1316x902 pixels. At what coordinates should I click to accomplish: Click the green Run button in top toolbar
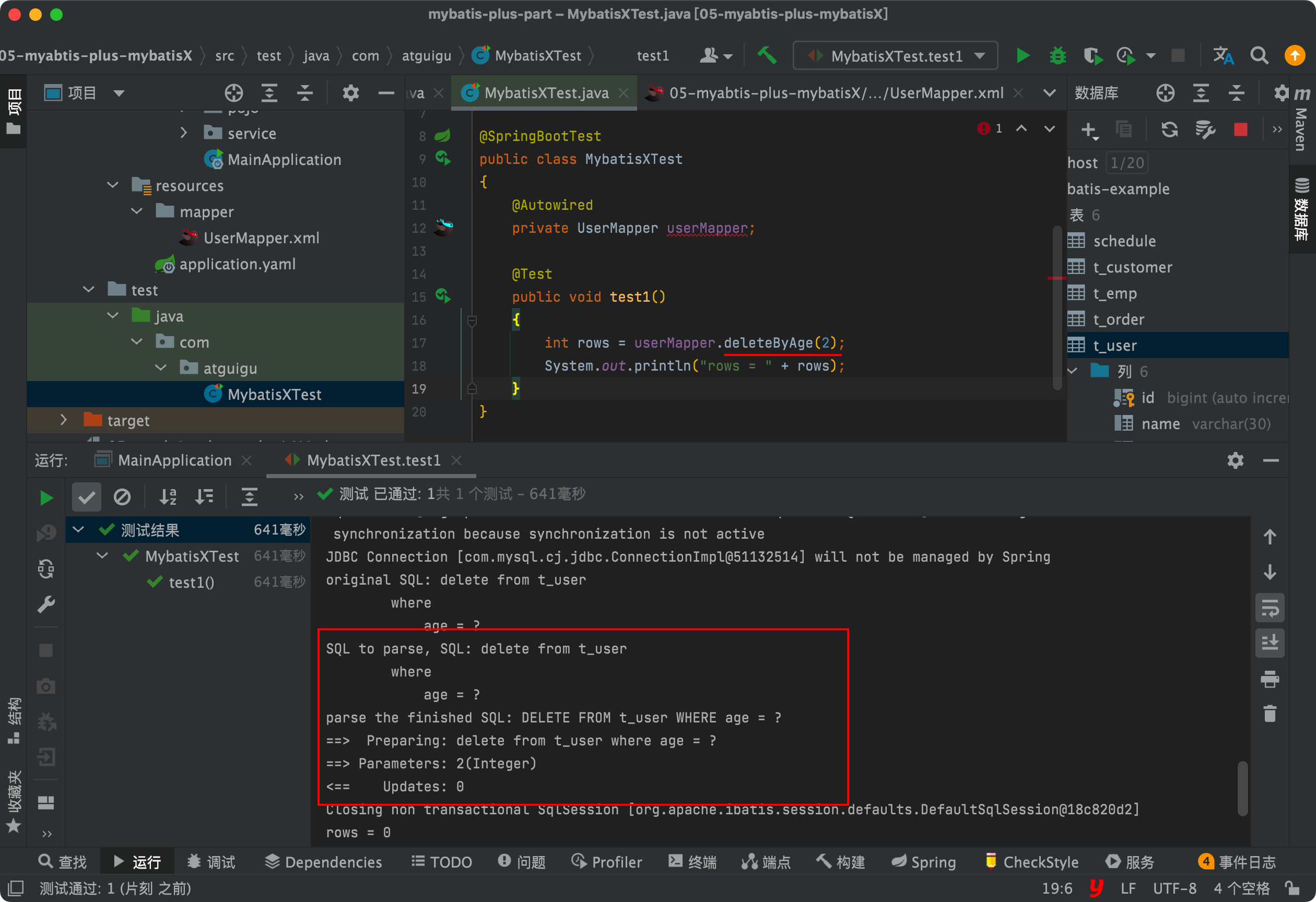tap(1023, 55)
